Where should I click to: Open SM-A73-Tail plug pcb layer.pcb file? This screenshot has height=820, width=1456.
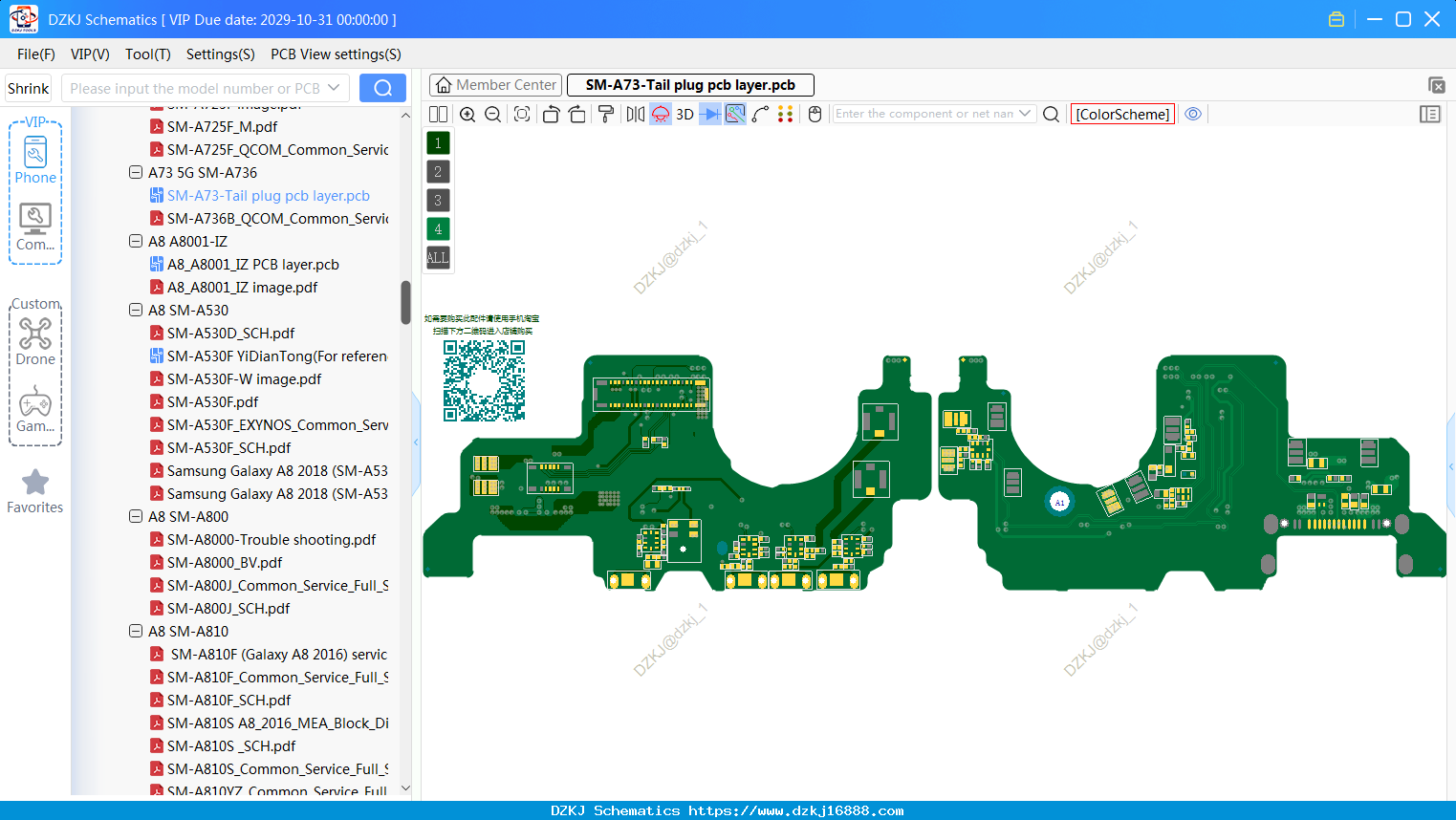coord(260,196)
